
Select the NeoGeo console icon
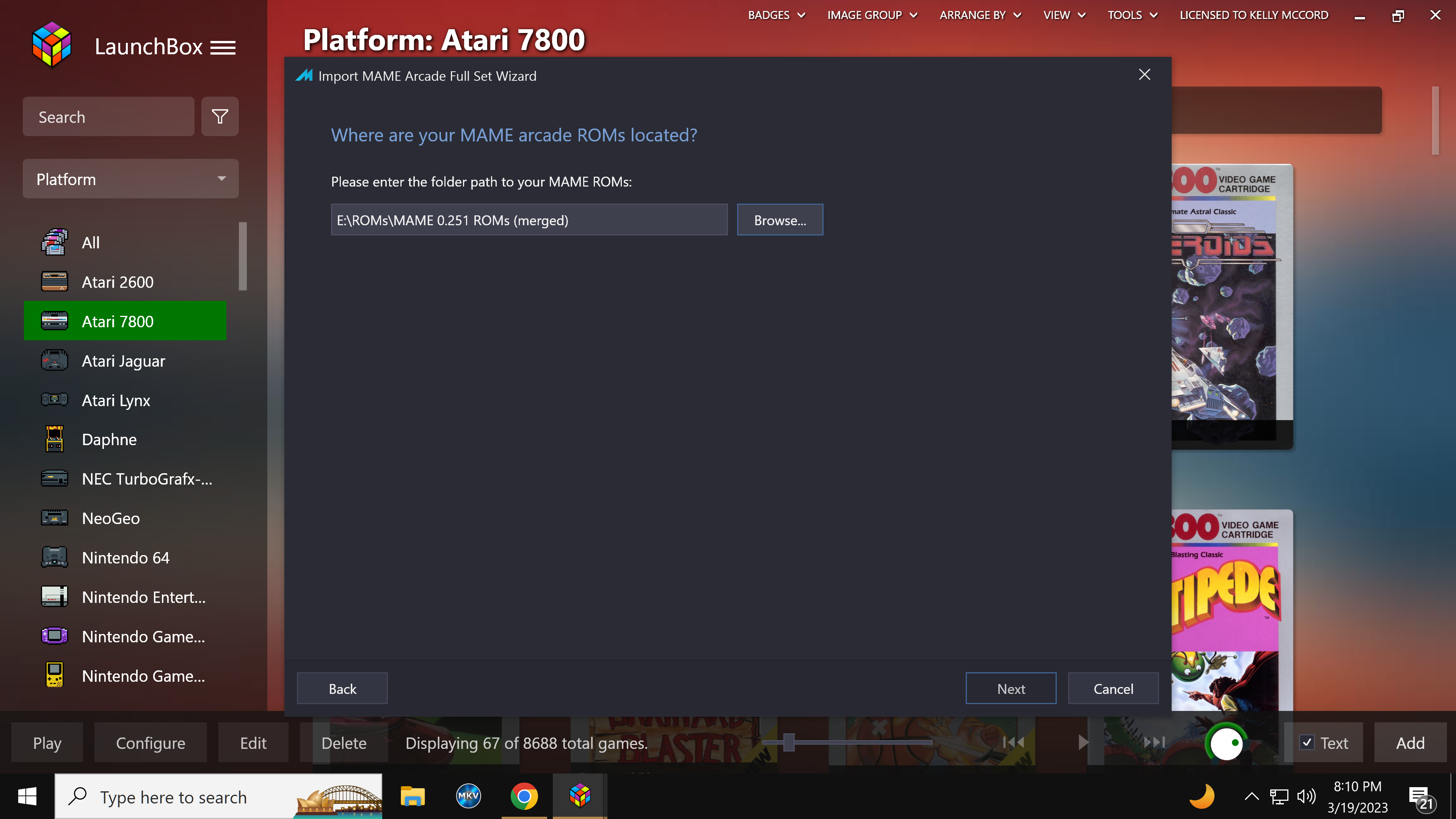click(x=54, y=518)
